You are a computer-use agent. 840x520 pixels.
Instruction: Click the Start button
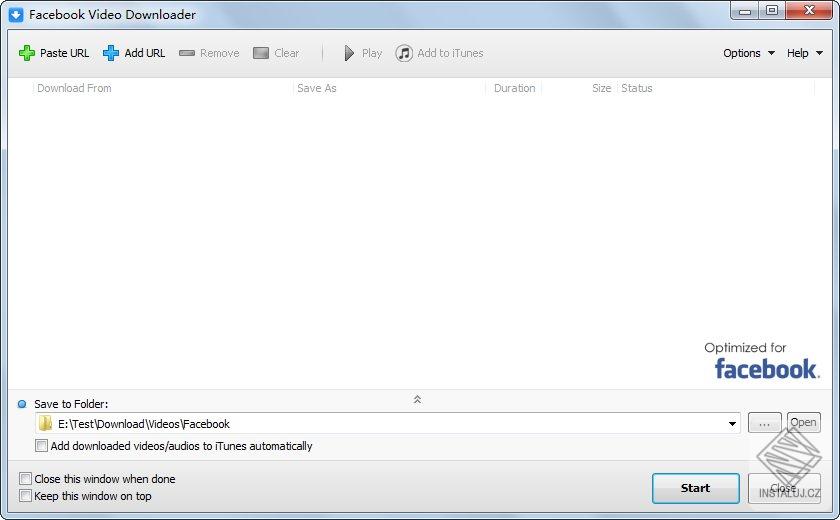point(695,488)
